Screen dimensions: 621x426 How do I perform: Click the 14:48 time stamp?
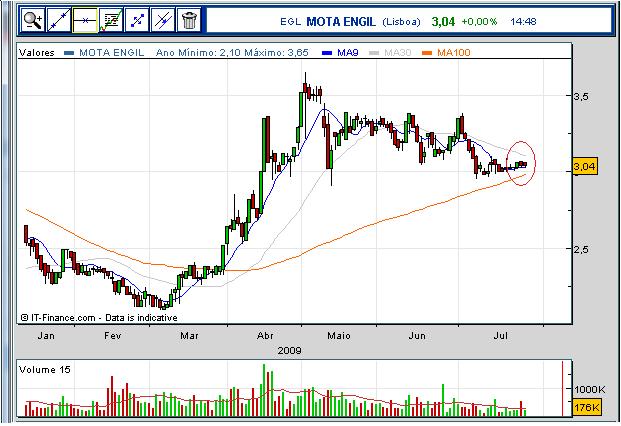point(523,21)
